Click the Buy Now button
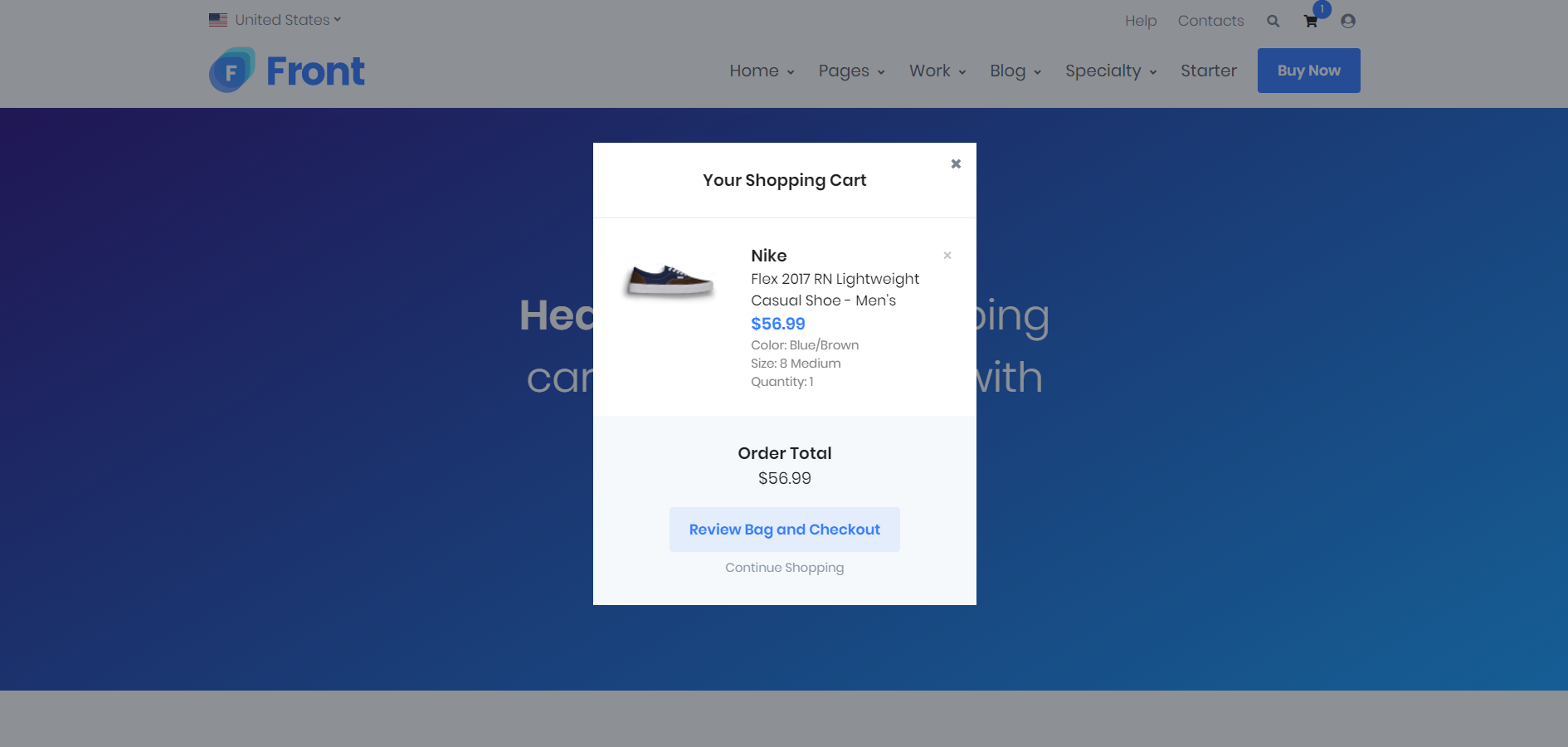The height and width of the screenshot is (747, 1568). coord(1309,71)
